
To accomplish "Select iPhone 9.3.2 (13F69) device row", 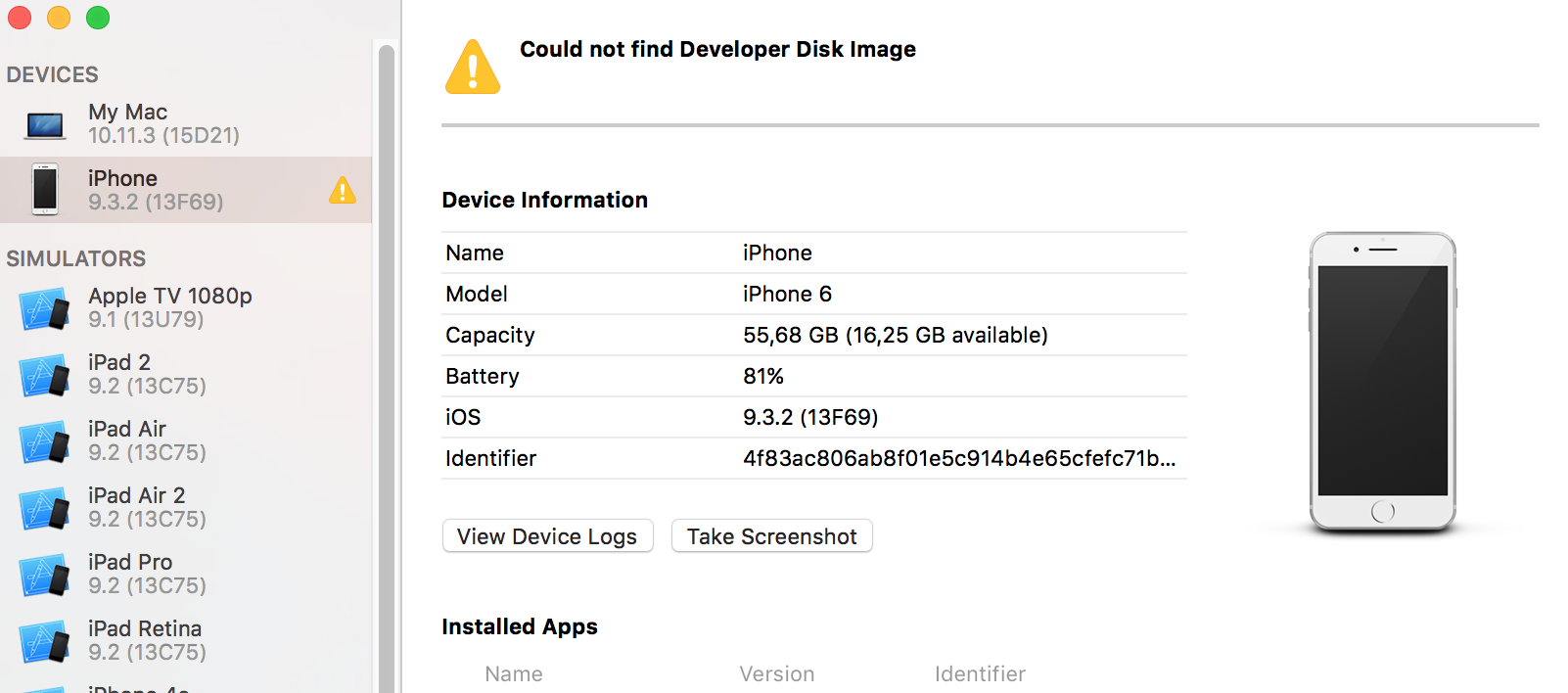I will tap(186, 190).
